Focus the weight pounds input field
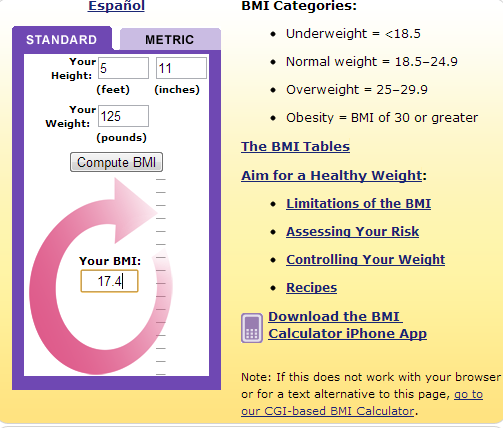503x428 pixels. pos(123,116)
